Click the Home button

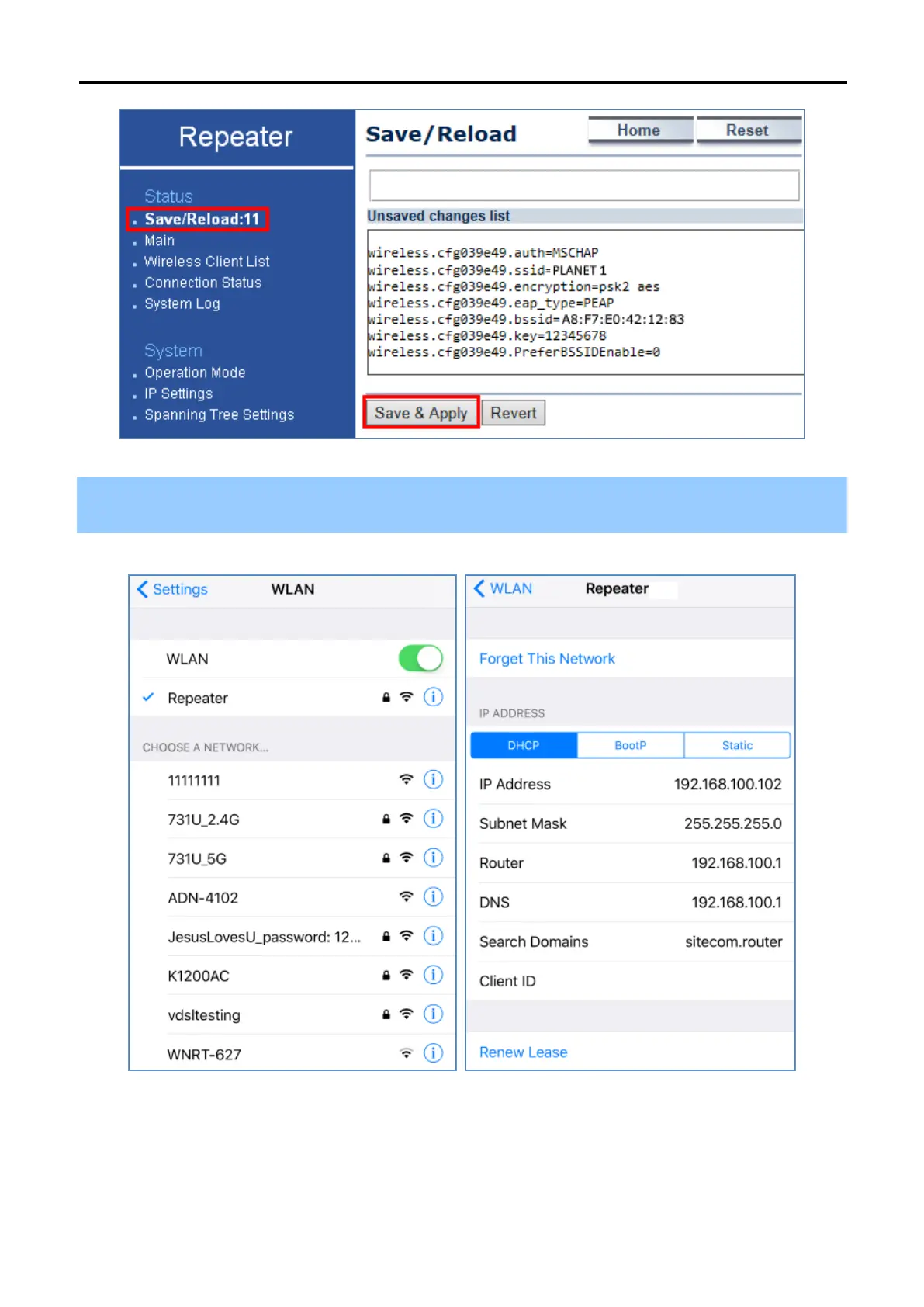(640, 130)
